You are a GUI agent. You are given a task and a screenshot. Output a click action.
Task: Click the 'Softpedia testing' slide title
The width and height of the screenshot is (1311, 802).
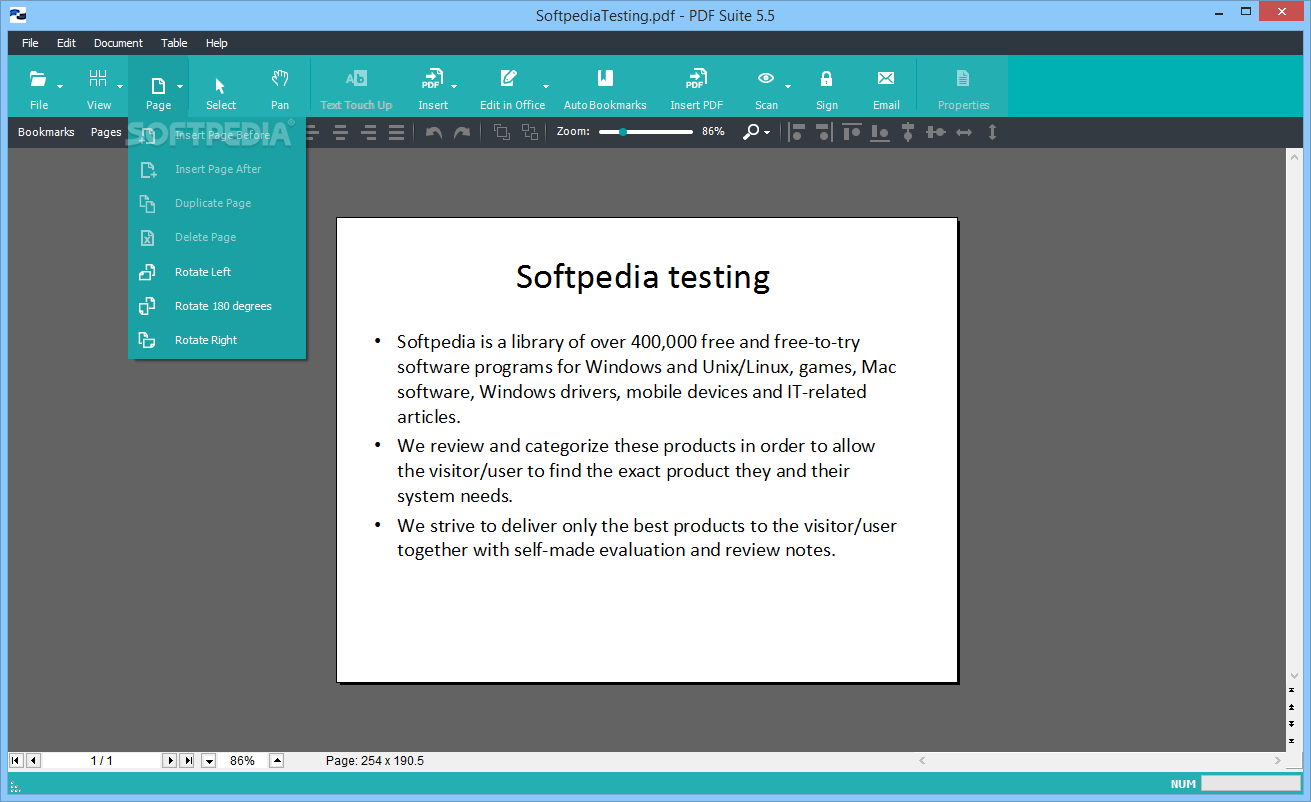pyautogui.click(x=643, y=277)
